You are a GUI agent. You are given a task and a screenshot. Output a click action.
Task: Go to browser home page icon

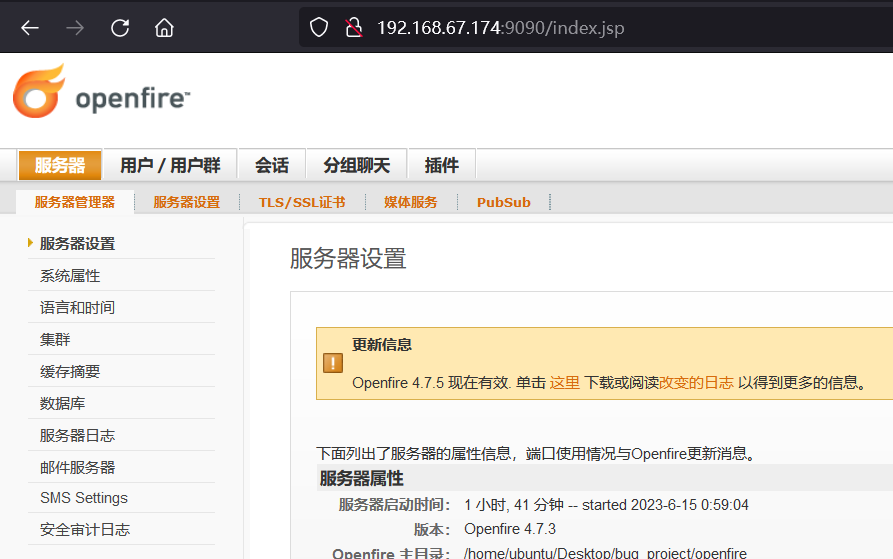(164, 28)
